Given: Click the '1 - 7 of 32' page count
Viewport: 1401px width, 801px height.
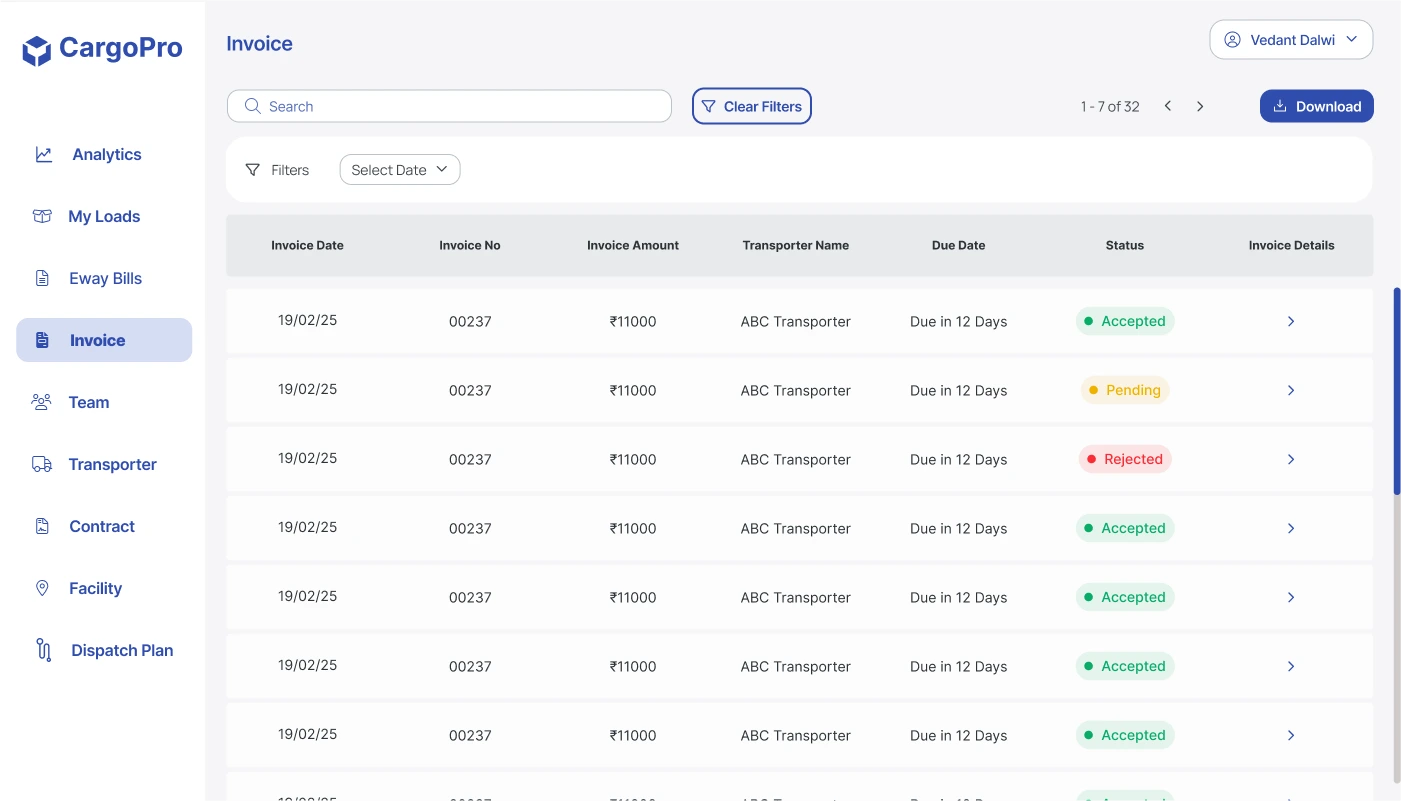Looking at the screenshot, I should click(1110, 106).
